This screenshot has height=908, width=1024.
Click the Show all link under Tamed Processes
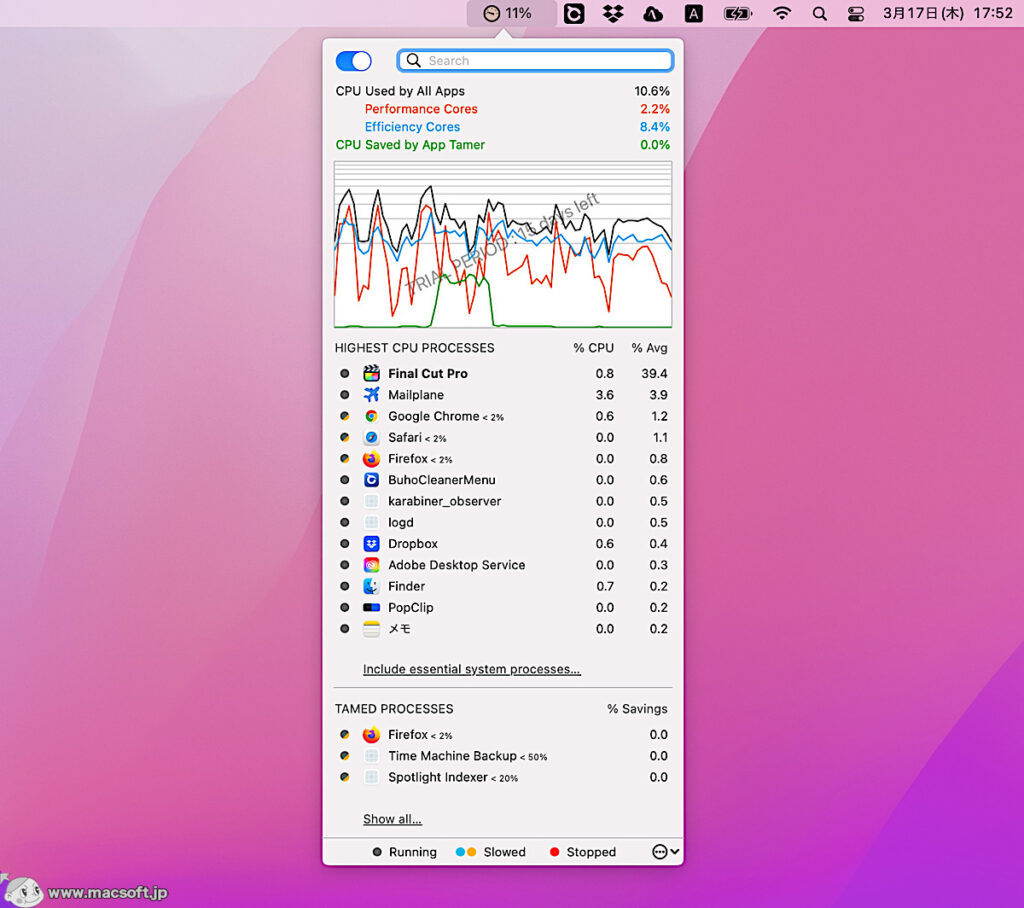392,819
